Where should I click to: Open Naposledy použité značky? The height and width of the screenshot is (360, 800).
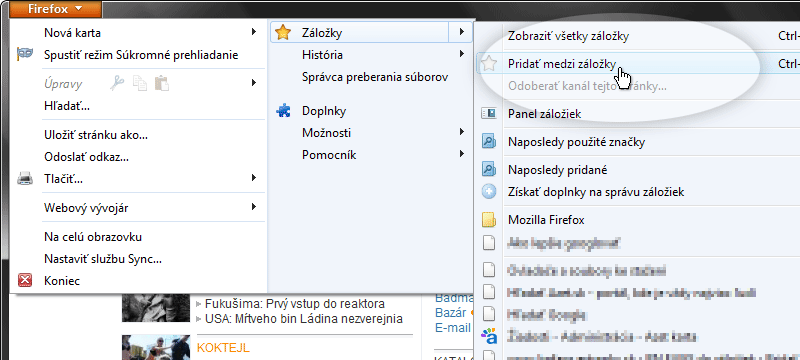coord(577,142)
